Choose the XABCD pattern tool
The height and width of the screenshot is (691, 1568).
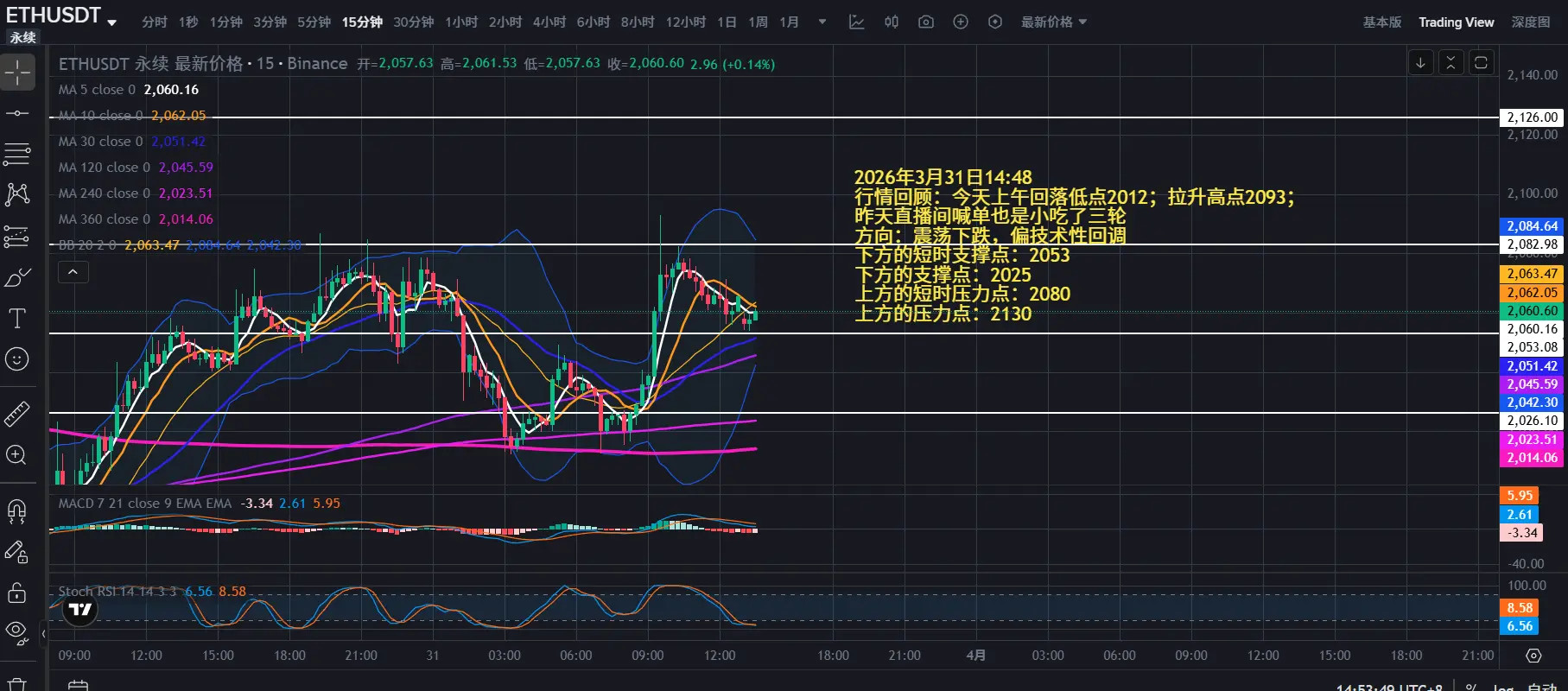pos(17,194)
